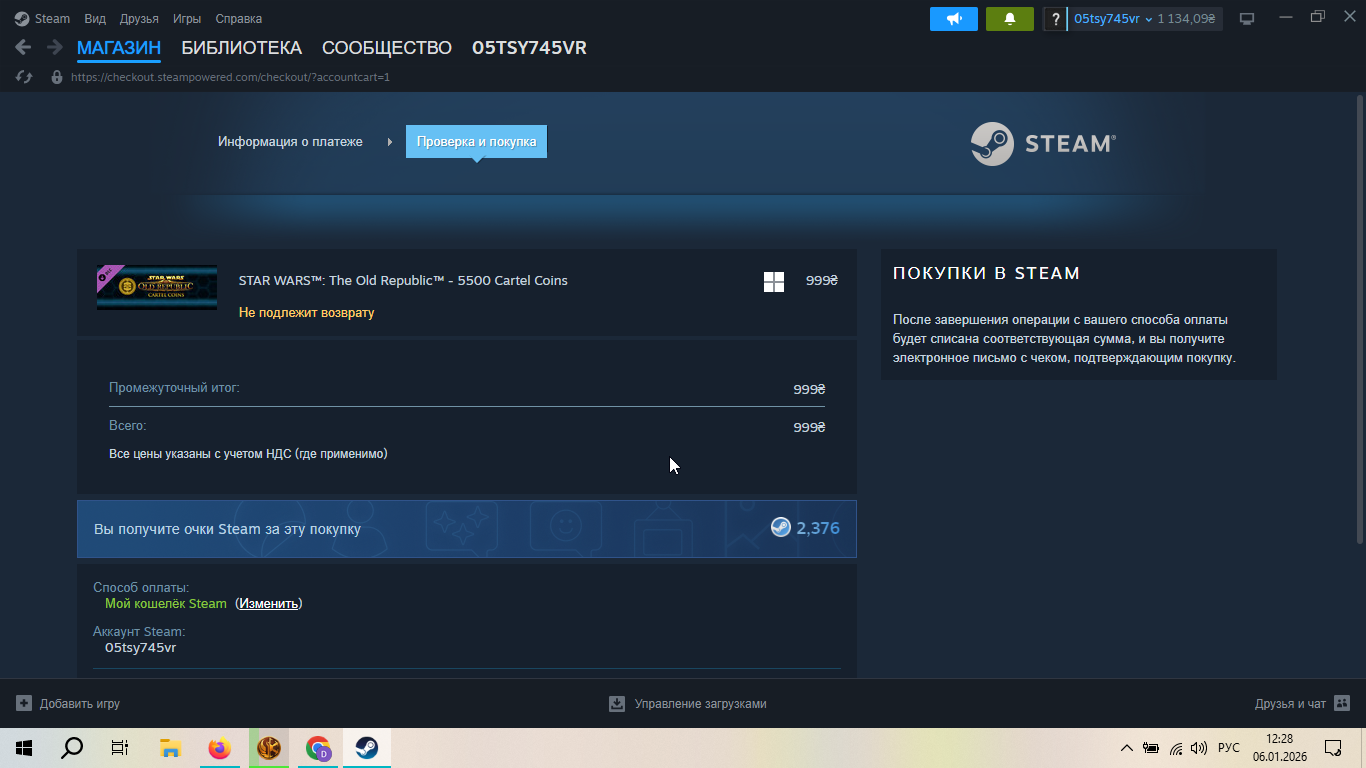Image resolution: width=1366 pixels, height=768 pixels.
Task: Click the Не подлежит возврату notice
Action: [x=307, y=313]
